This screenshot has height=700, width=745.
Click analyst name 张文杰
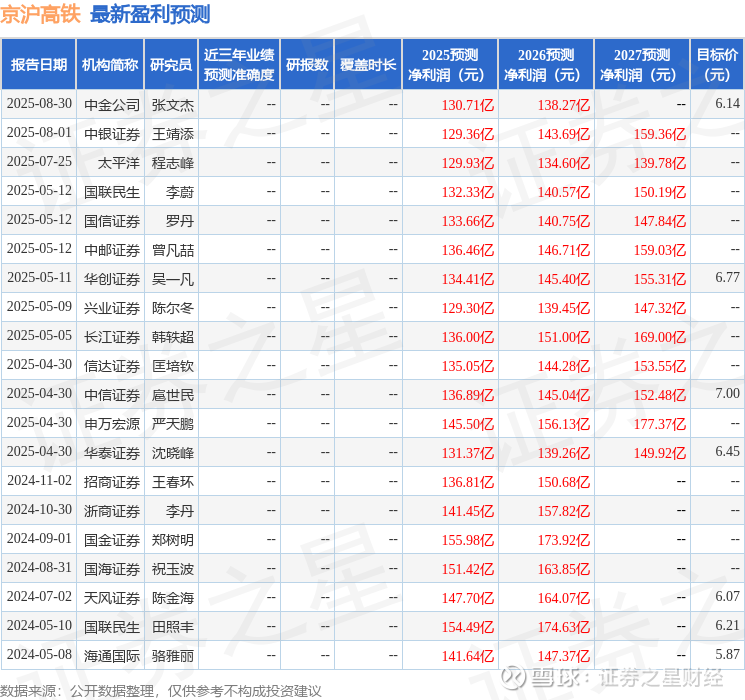[172, 105]
